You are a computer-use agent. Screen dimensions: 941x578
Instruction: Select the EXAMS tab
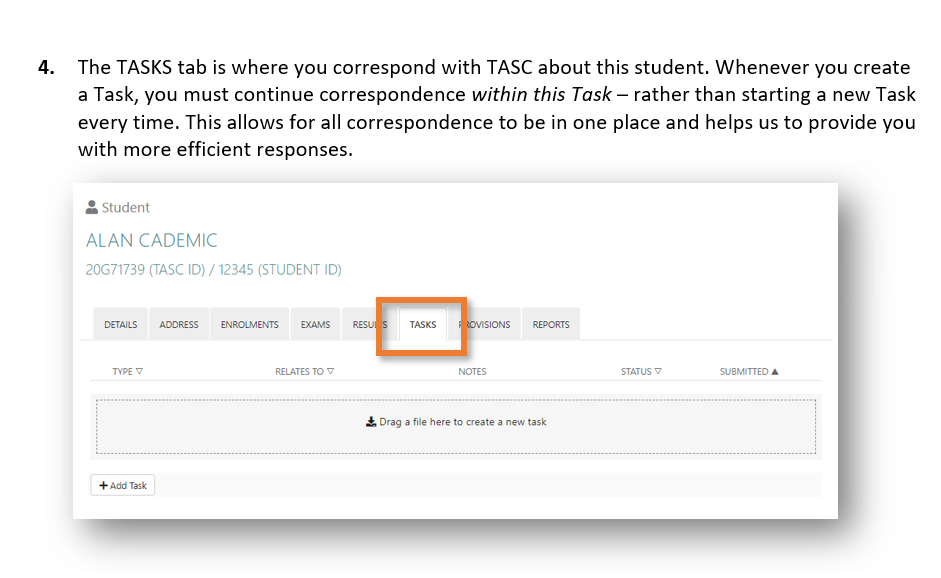316,325
